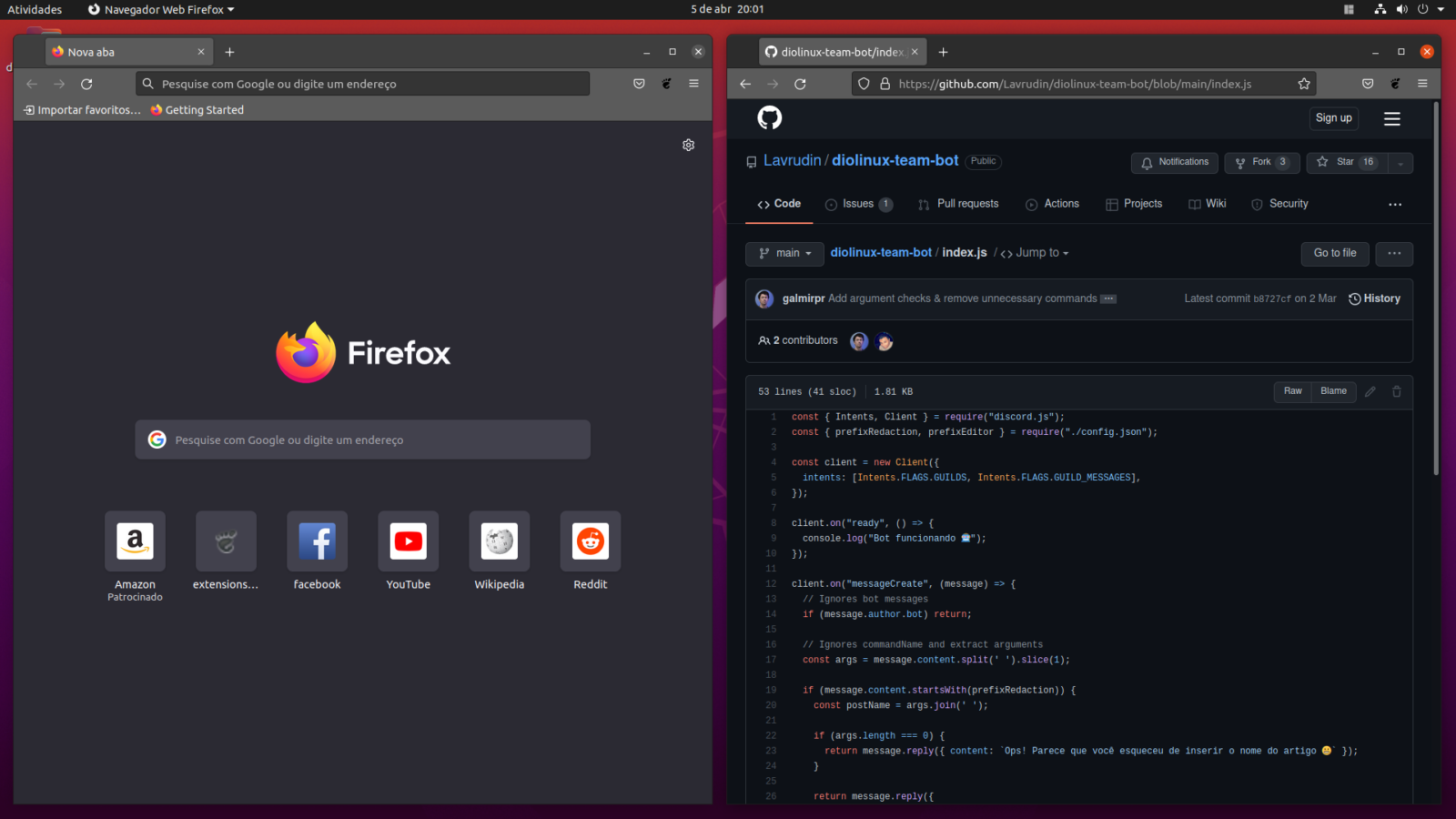
Task: Open new tab page settings gear
Action: (689, 145)
